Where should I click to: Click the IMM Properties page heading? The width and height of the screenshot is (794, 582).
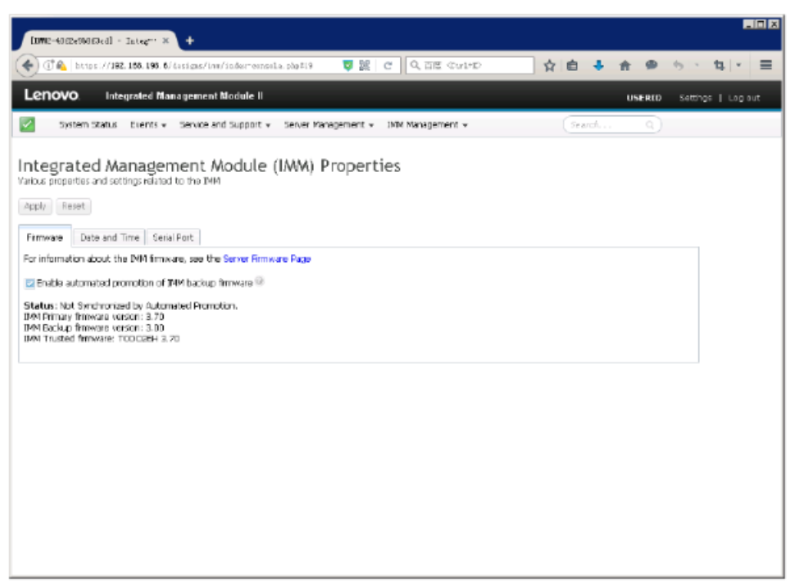click(x=209, y=166)
